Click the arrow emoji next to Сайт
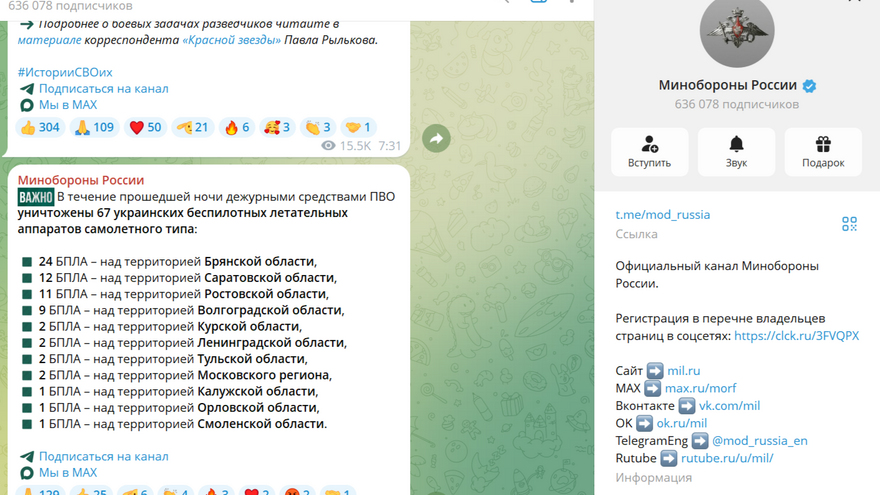Screen dimensions: 880x495 pos(655,371)
